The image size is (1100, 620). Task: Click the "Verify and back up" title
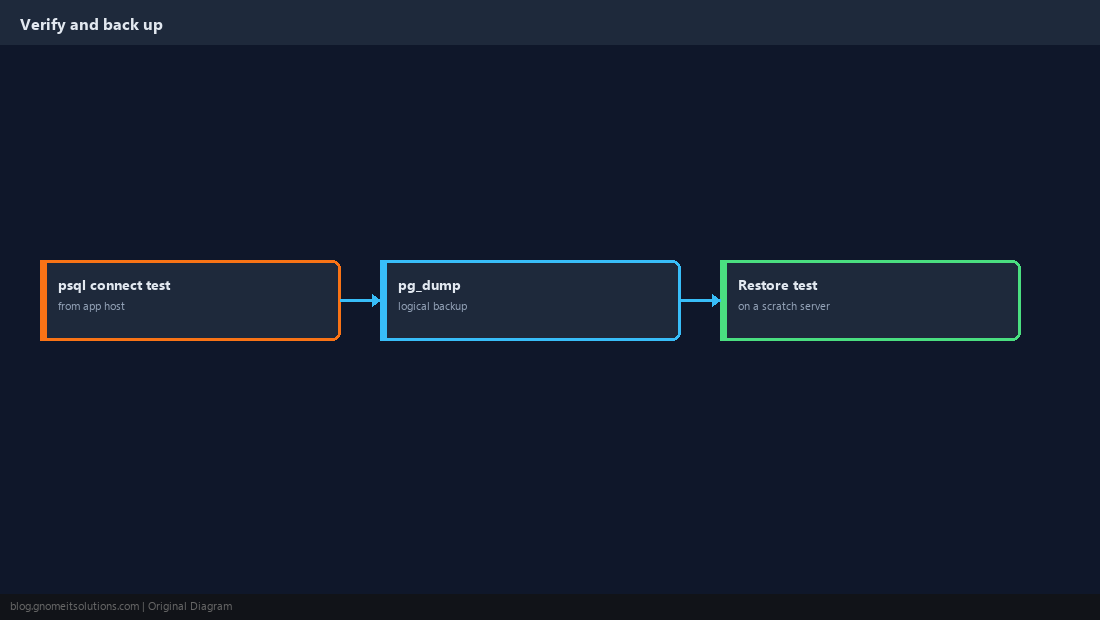click(x=91, y=25)
